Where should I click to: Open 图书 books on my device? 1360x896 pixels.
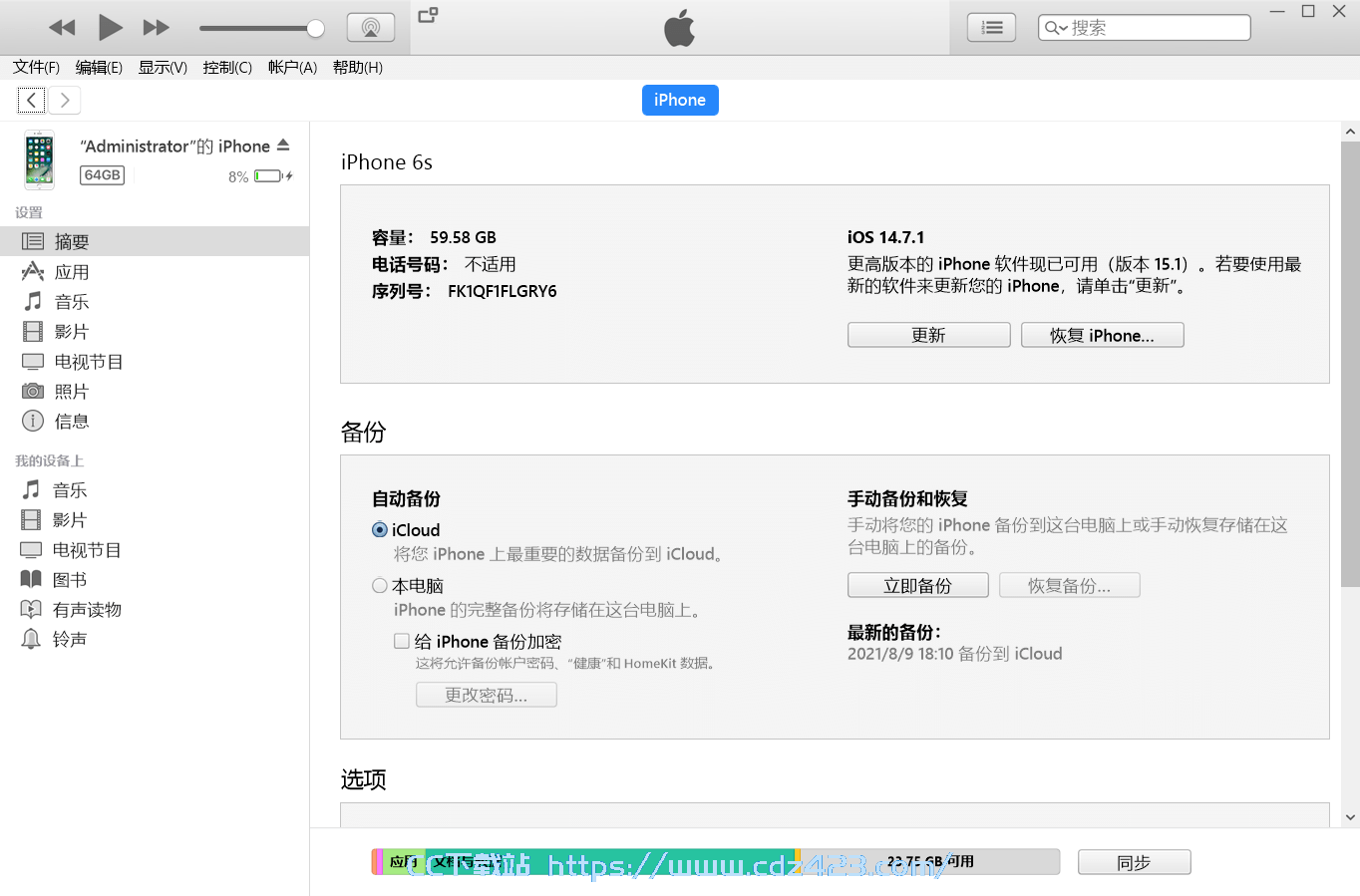155,579
